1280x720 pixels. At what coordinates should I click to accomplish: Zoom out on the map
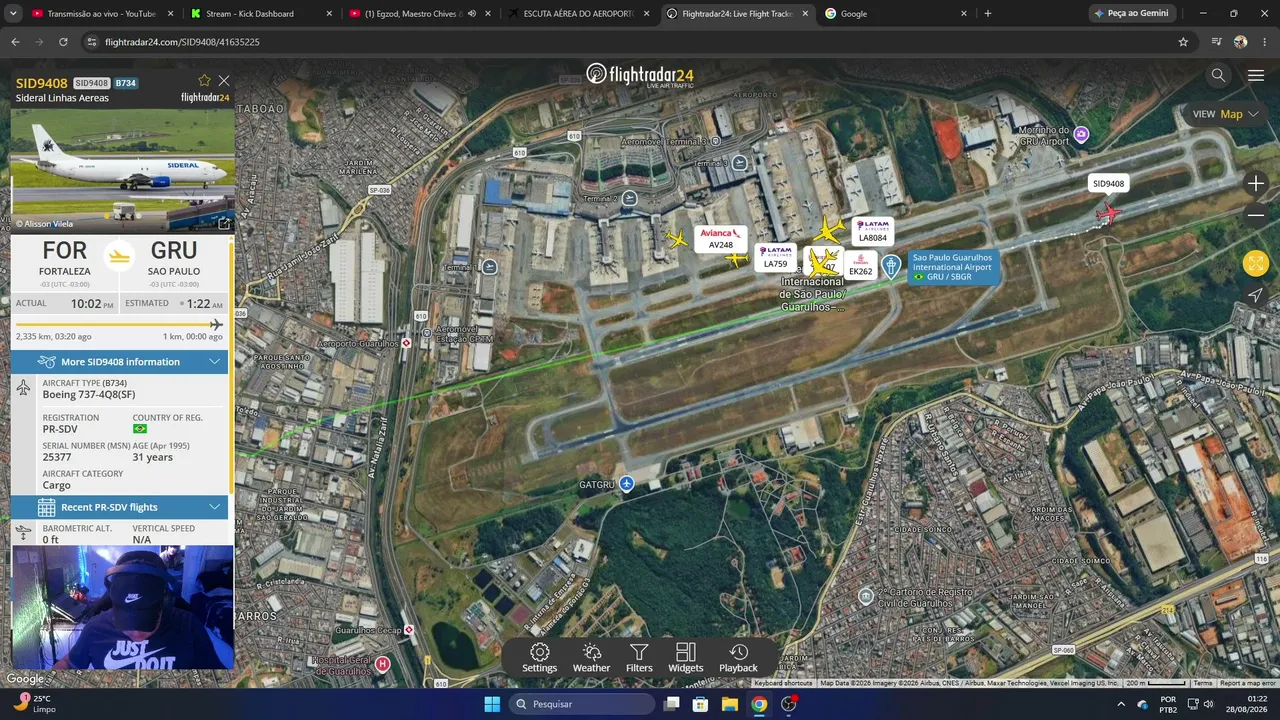point(1256,215)
